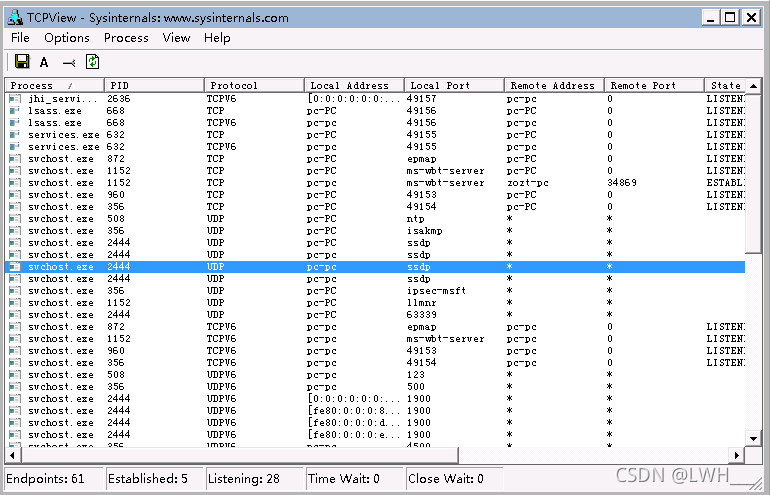Click the horizontal scrollbar right arrow
Viewport: 770px width, 495px height.
pos(737,455)
